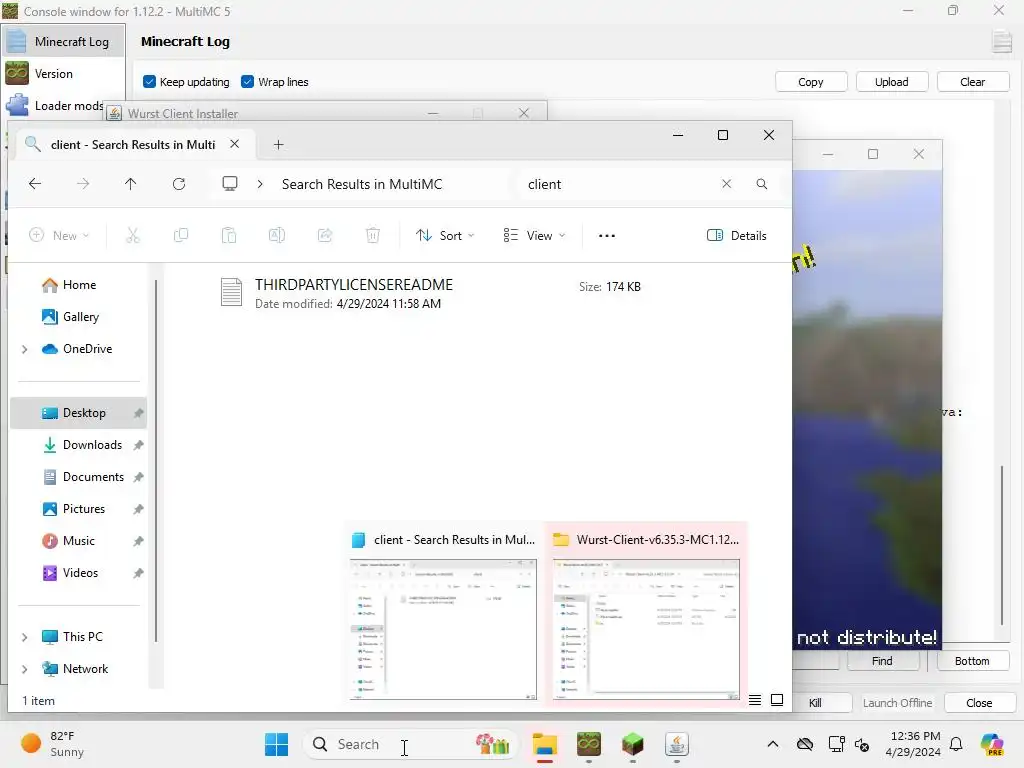Show hidden system tray icons
1024x768 pixels.
point(773,744)
